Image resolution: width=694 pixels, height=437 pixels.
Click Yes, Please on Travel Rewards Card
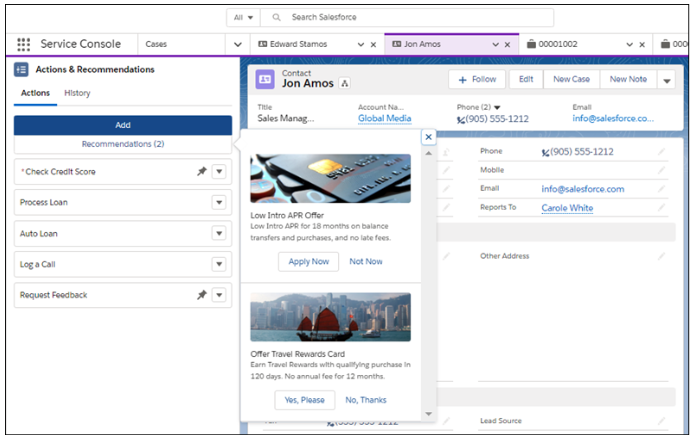[305, 400]
